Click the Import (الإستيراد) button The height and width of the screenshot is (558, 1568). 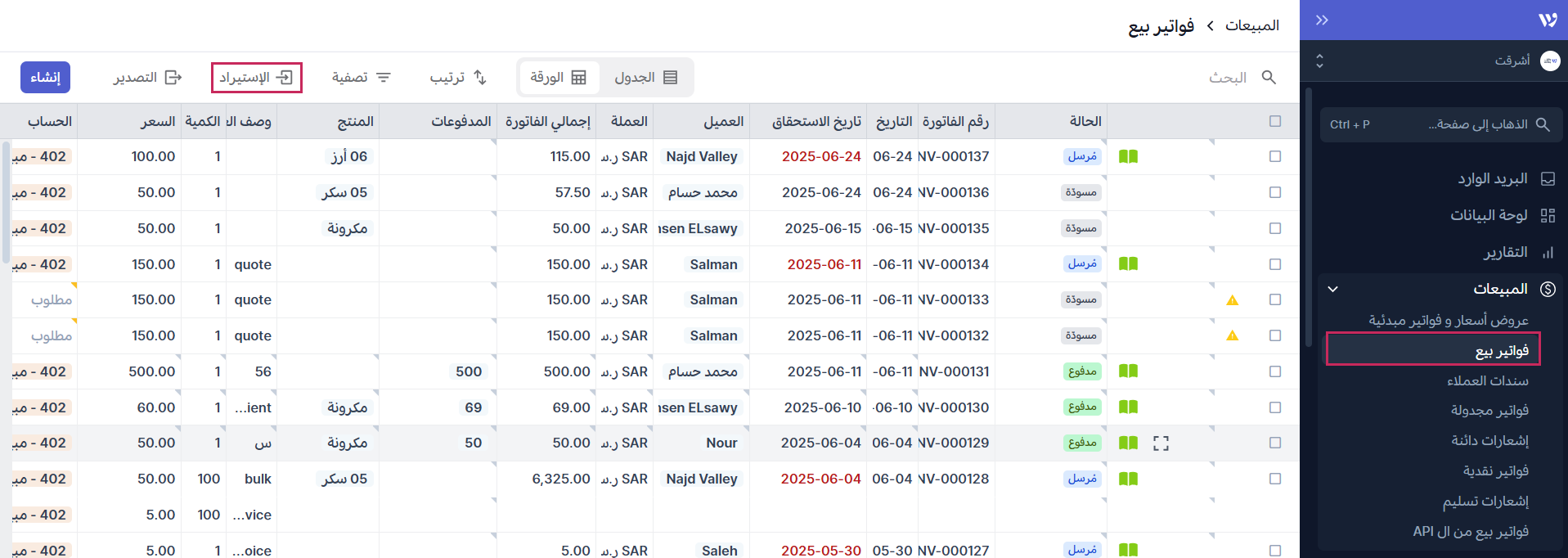coord(256,78)
